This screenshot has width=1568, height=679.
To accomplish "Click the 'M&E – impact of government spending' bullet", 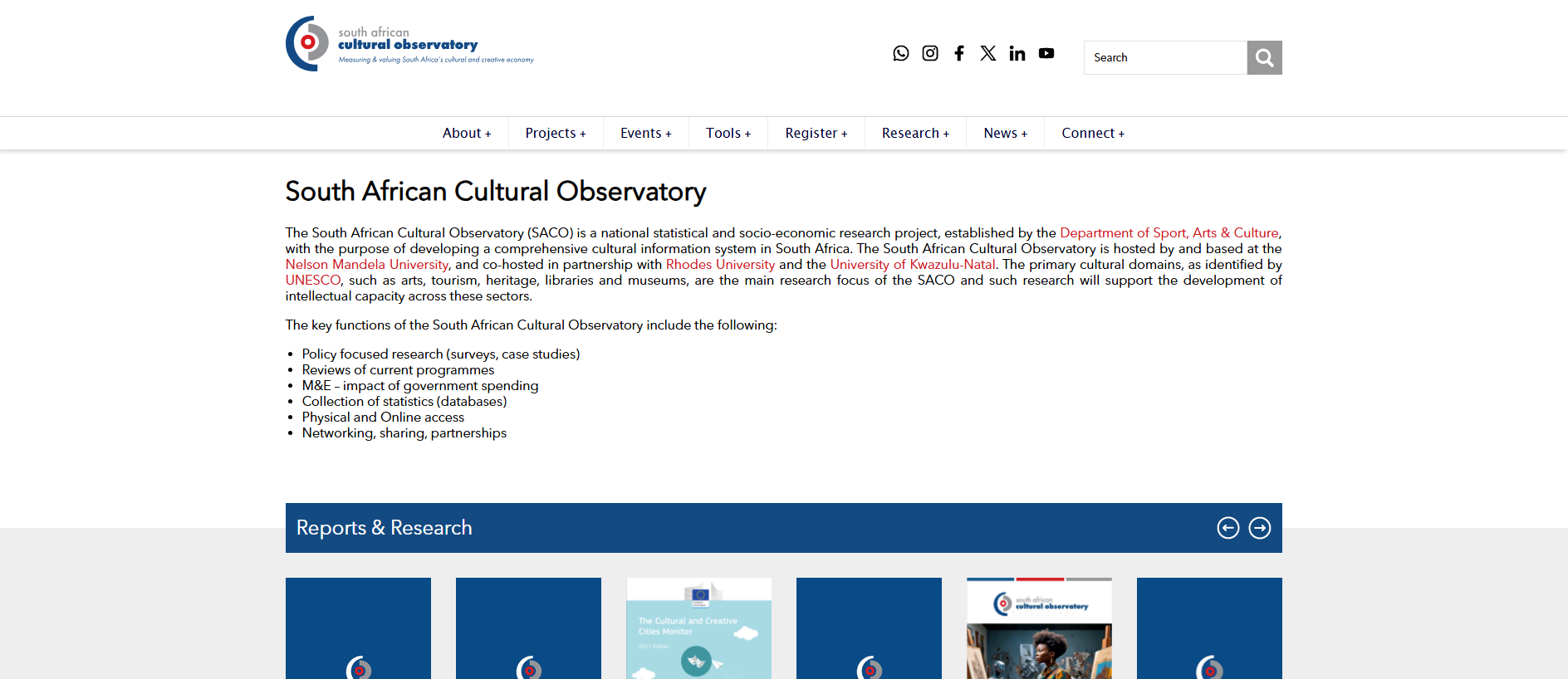I will click(420, 386).
